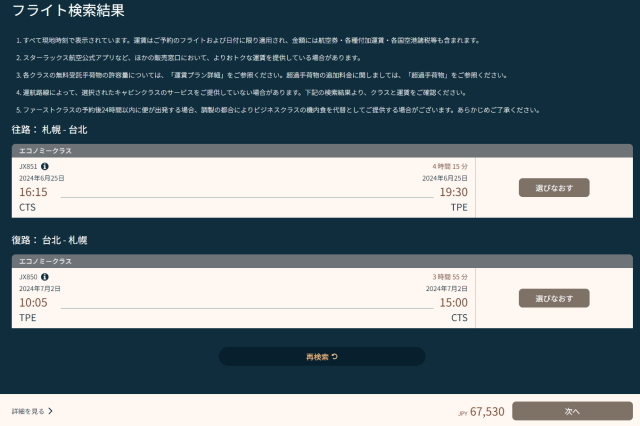Click the refresh arrow icon in 再検索
The height and width of the screenshot is (426, 640).
click(335, 356)
